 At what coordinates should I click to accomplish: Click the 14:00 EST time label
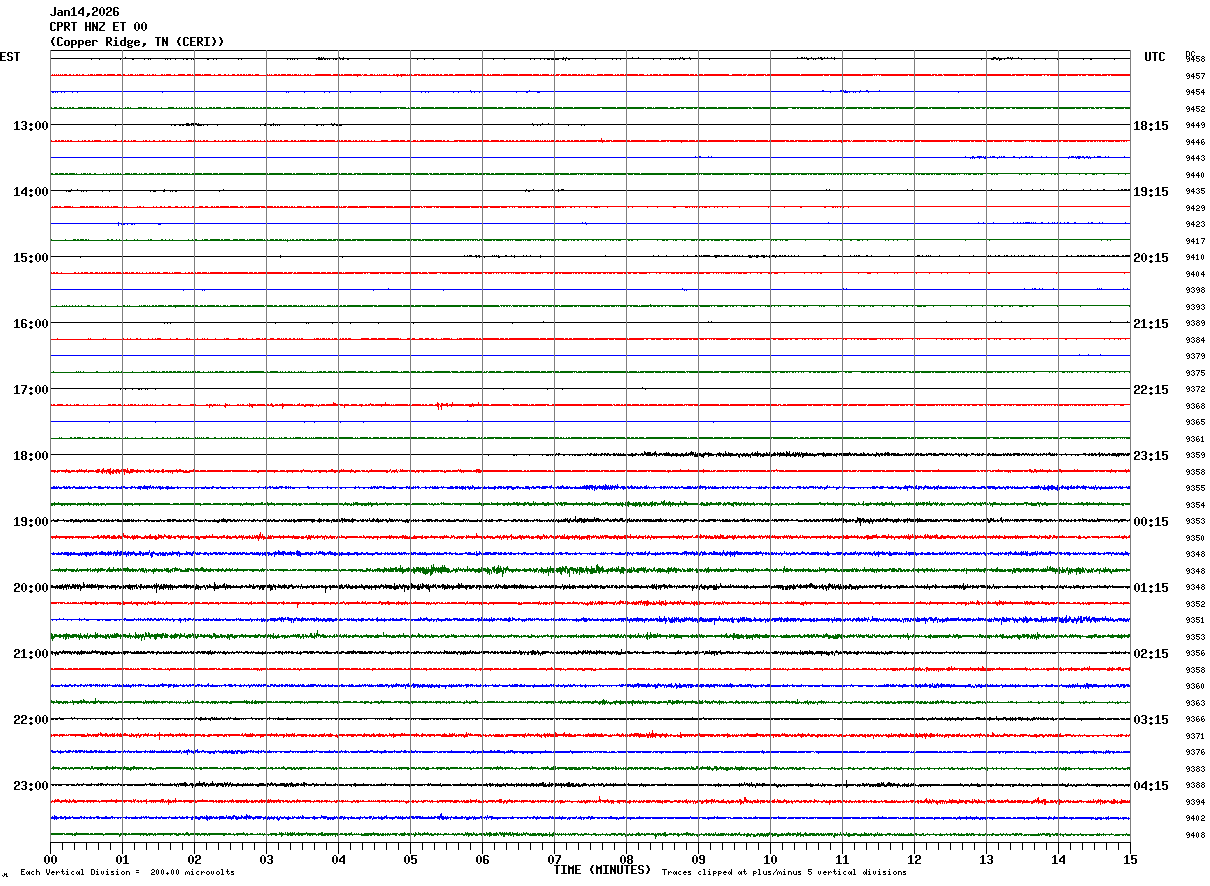tap(31, 192)
